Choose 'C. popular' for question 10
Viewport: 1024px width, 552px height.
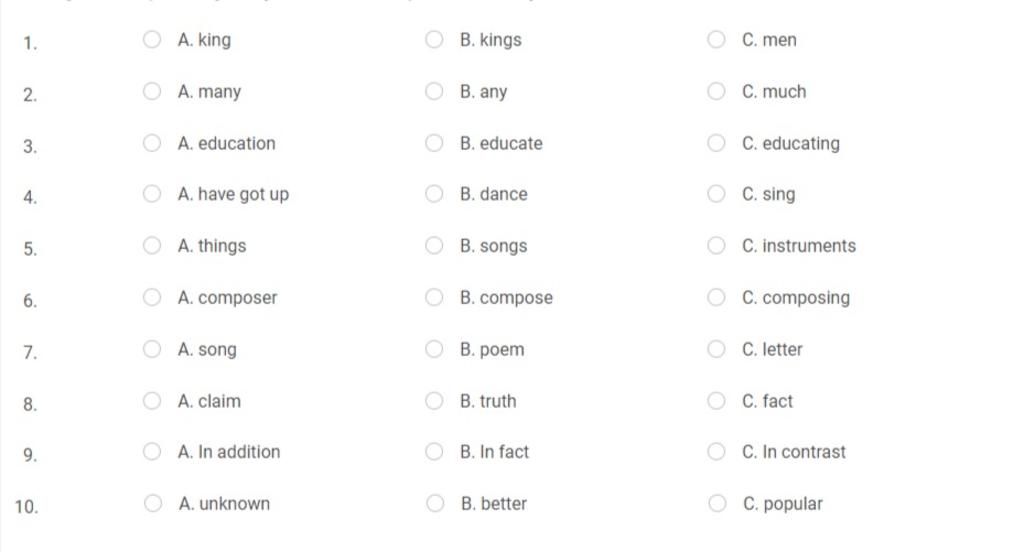coord(716,503)
